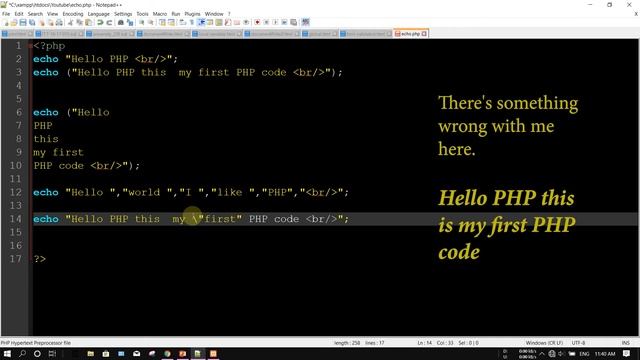Open the Windows Start menu
Viewport: 640px width, 360px height.
pyautogui.click(x=7, y=353)
